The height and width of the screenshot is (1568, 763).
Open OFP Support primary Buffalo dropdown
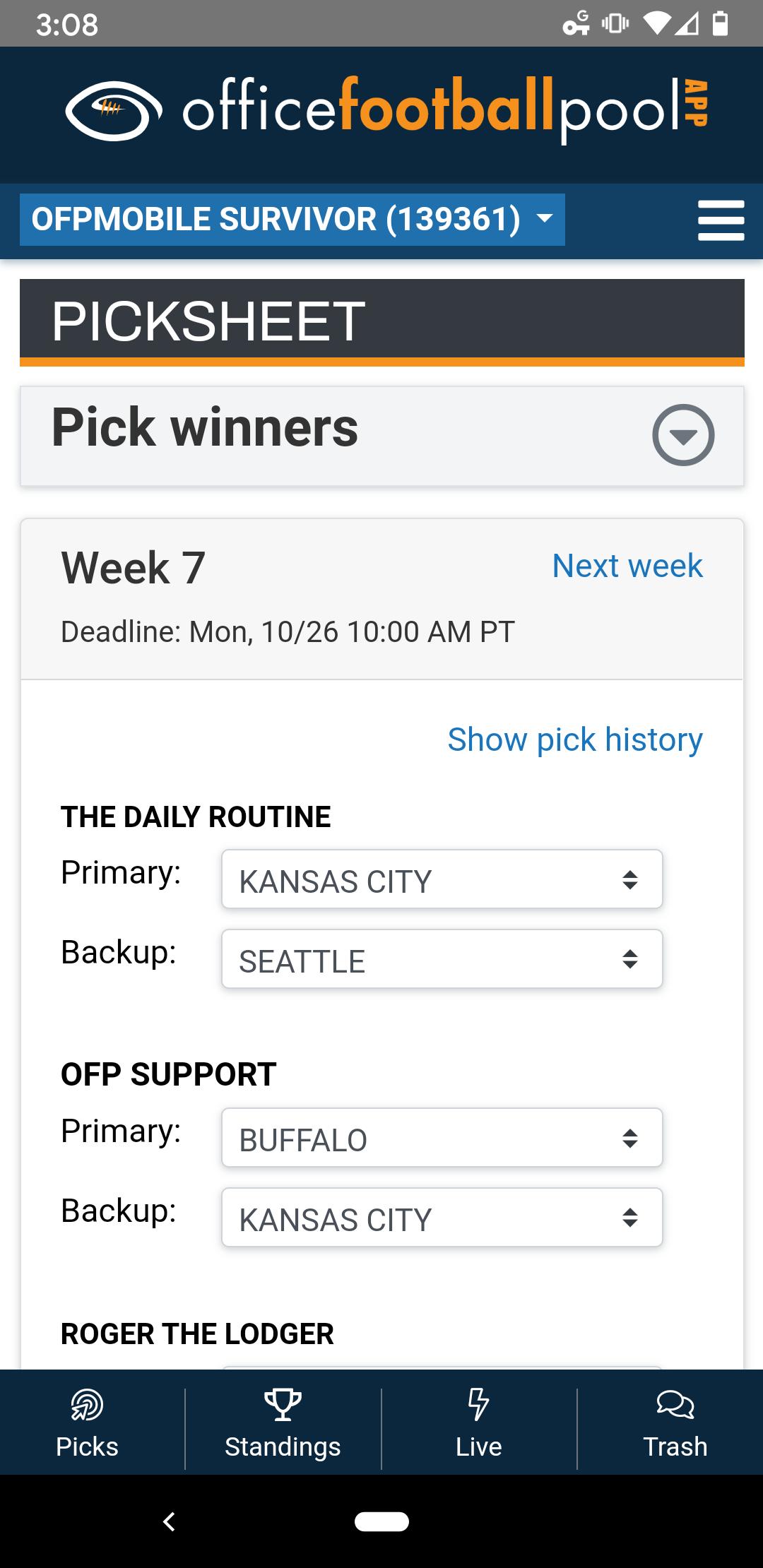442,1138
